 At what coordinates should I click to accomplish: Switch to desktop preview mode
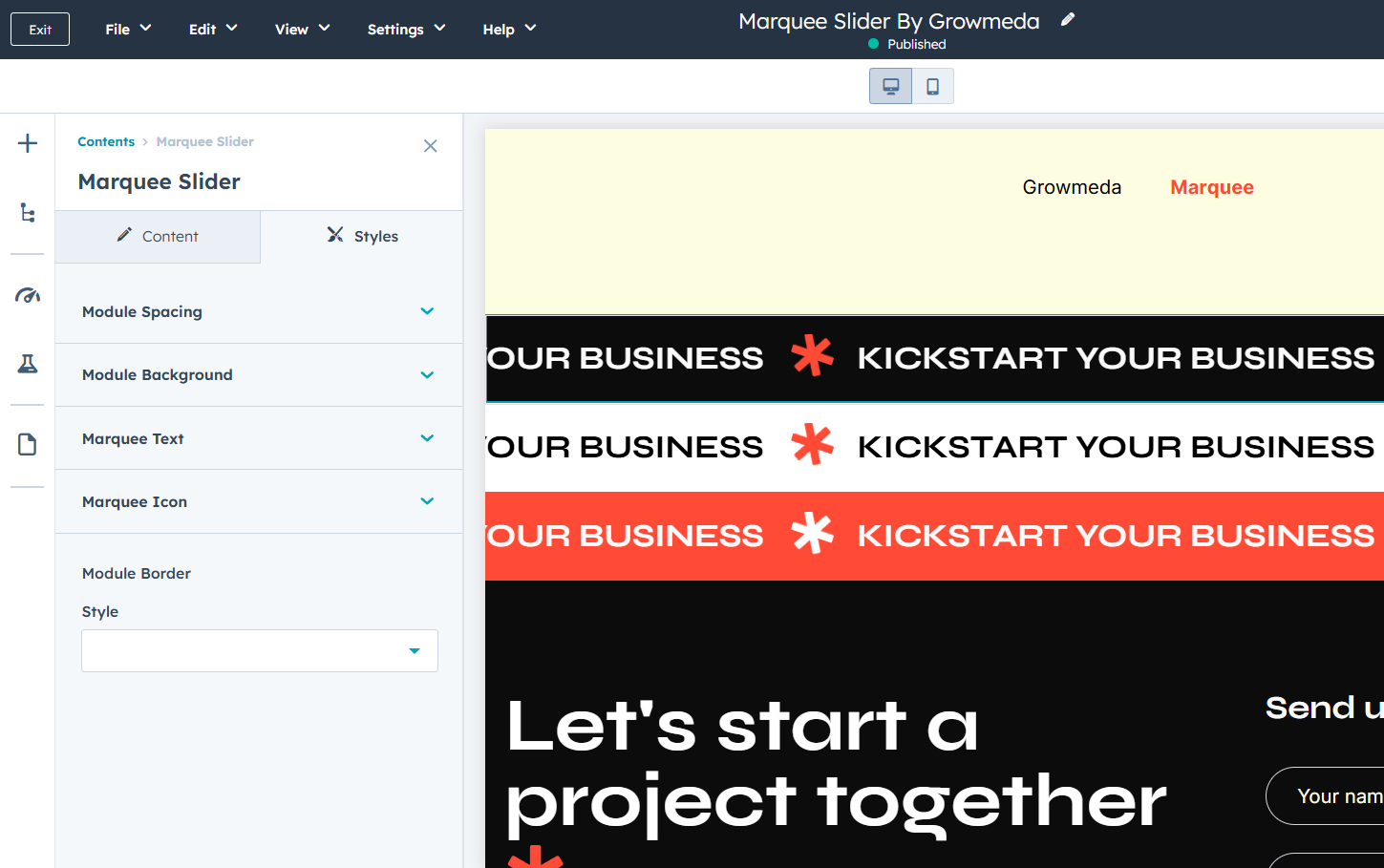[x=890, y=87]
